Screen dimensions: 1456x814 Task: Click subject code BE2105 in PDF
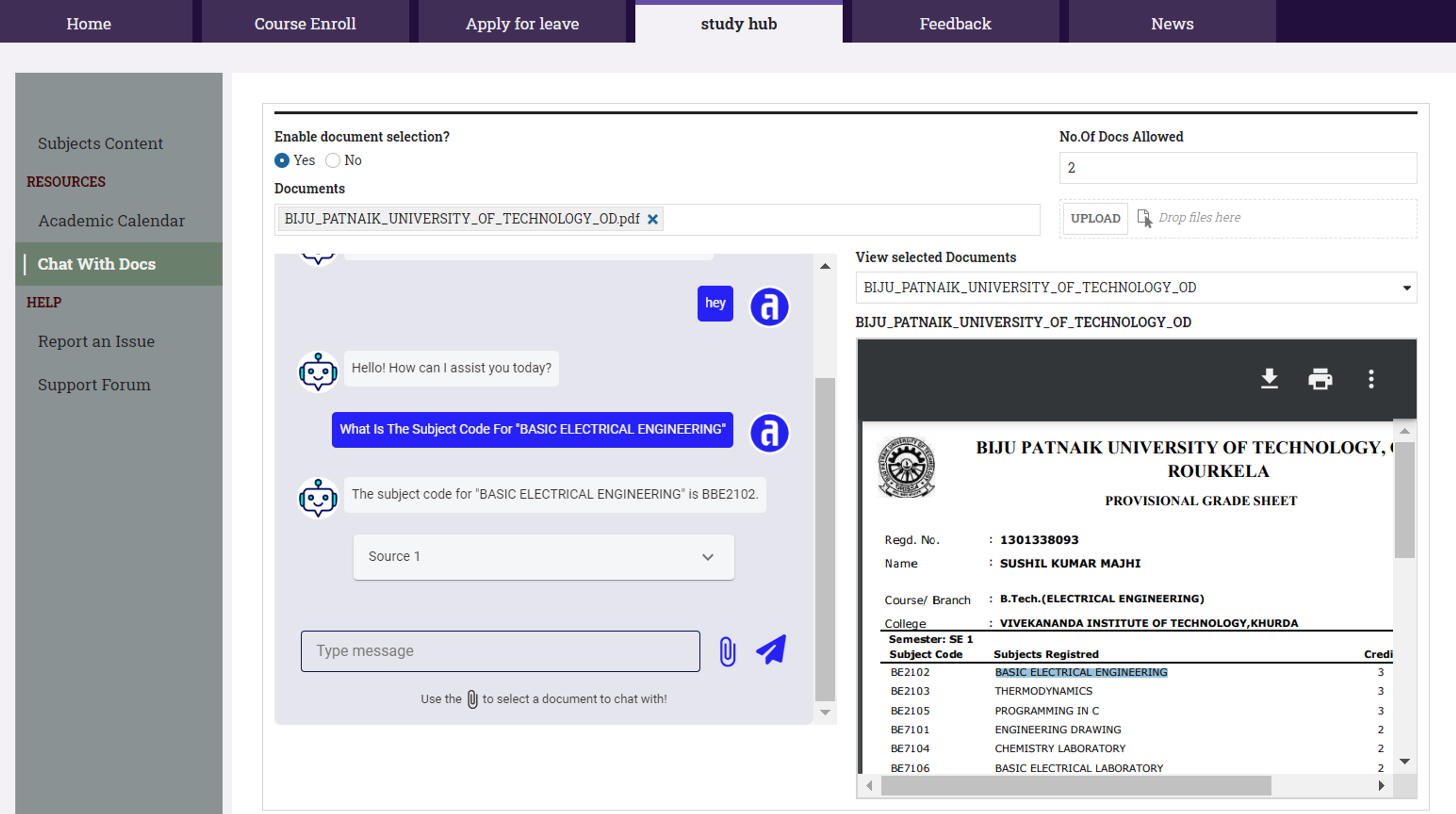(910, 711)
